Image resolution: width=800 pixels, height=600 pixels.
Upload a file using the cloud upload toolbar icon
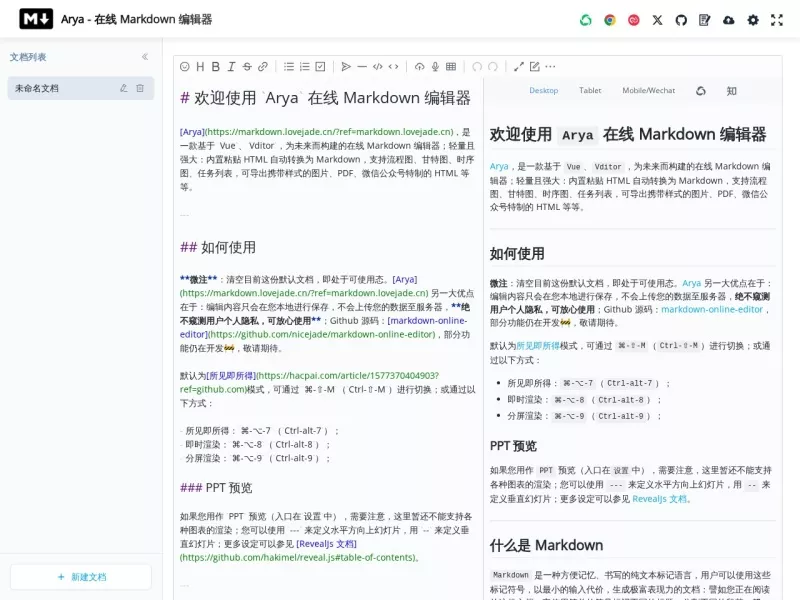click(x=419, y=67)
